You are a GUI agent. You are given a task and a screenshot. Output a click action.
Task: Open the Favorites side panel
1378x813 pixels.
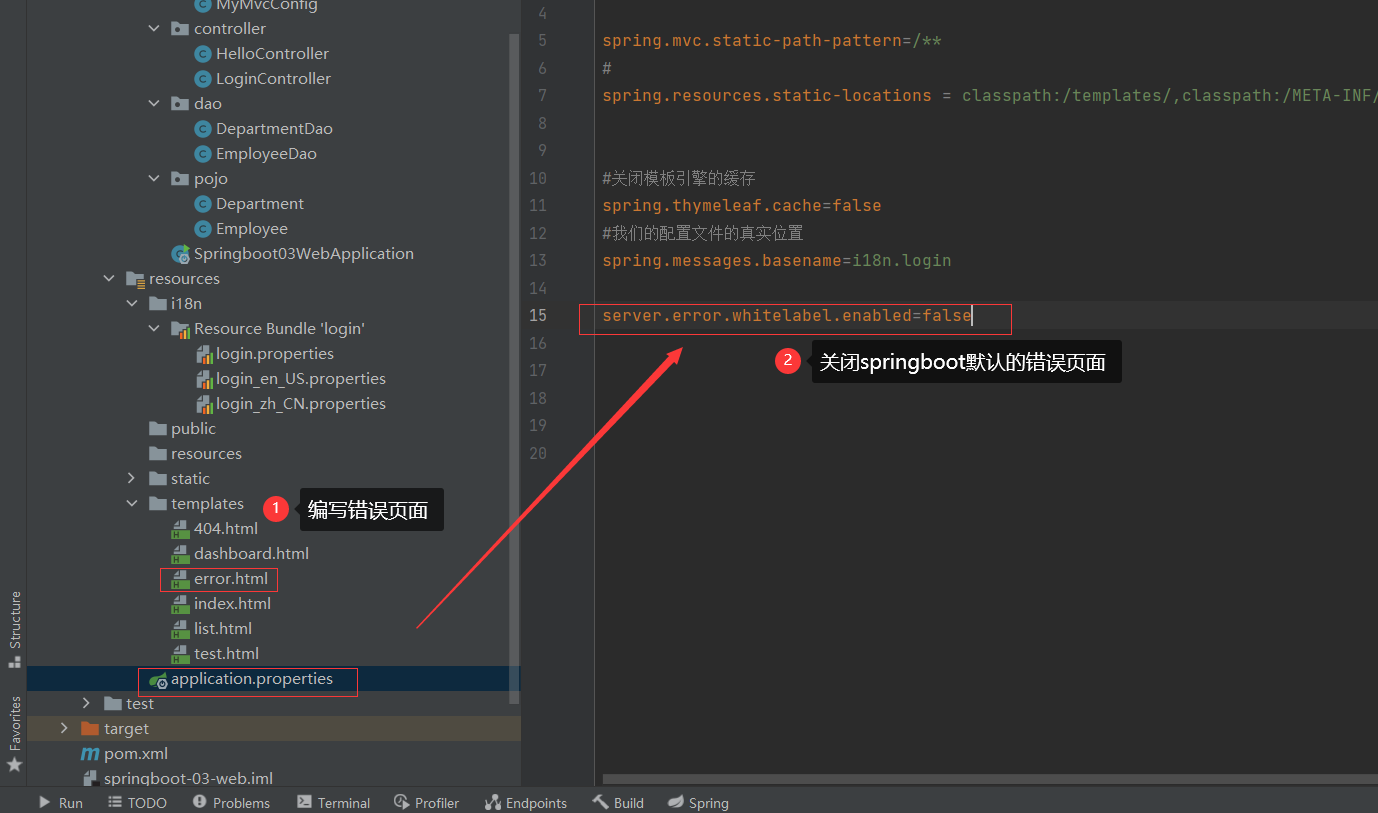click(x=14, y=734)
